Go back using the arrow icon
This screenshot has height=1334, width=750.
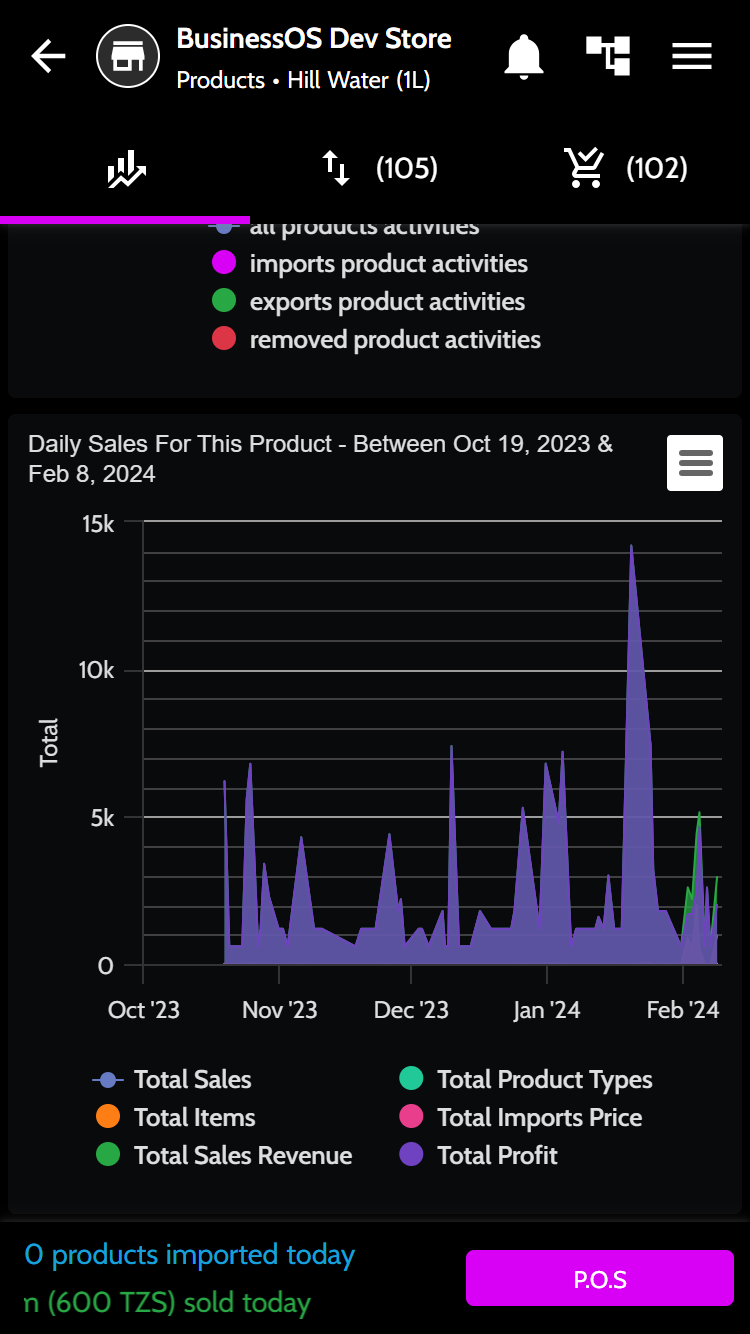pos(48,57)
